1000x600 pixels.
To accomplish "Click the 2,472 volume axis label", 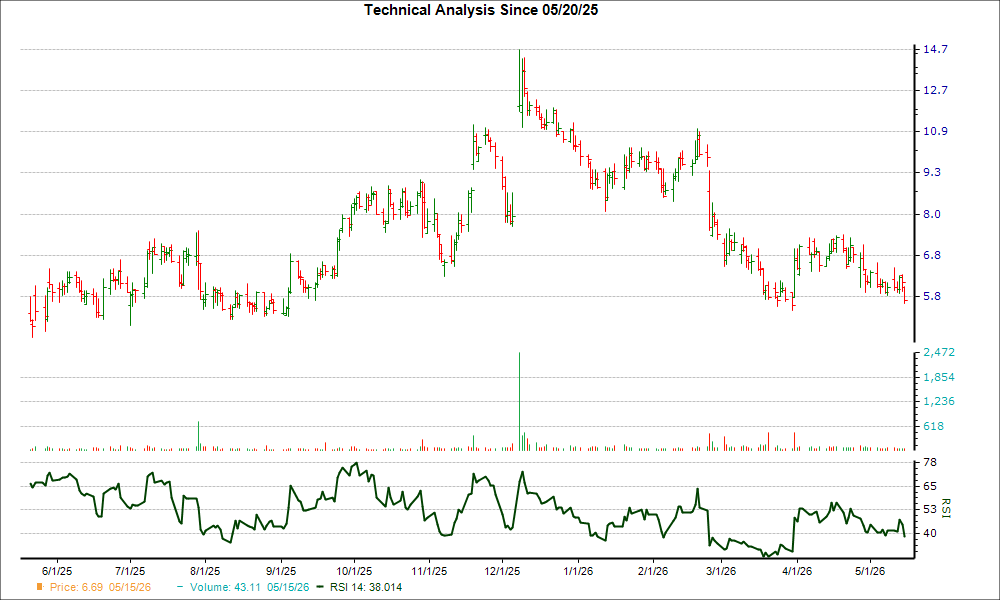I will click(939, 353).
